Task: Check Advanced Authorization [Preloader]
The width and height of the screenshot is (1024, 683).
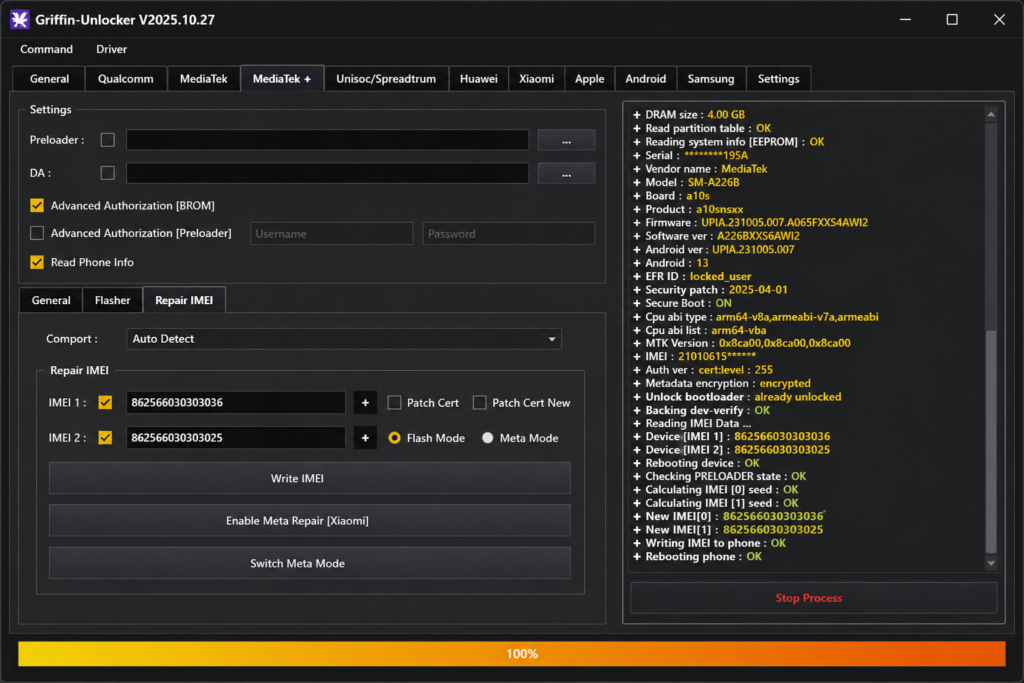Action: pos(37,233)
